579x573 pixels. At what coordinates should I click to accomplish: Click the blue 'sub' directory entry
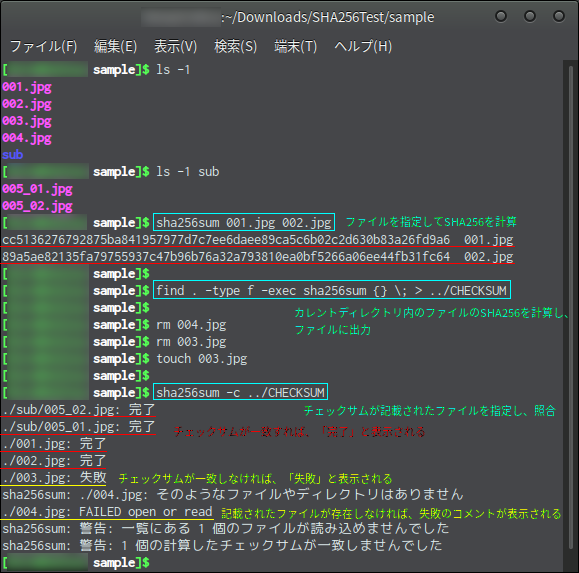[x=13, y=155]
